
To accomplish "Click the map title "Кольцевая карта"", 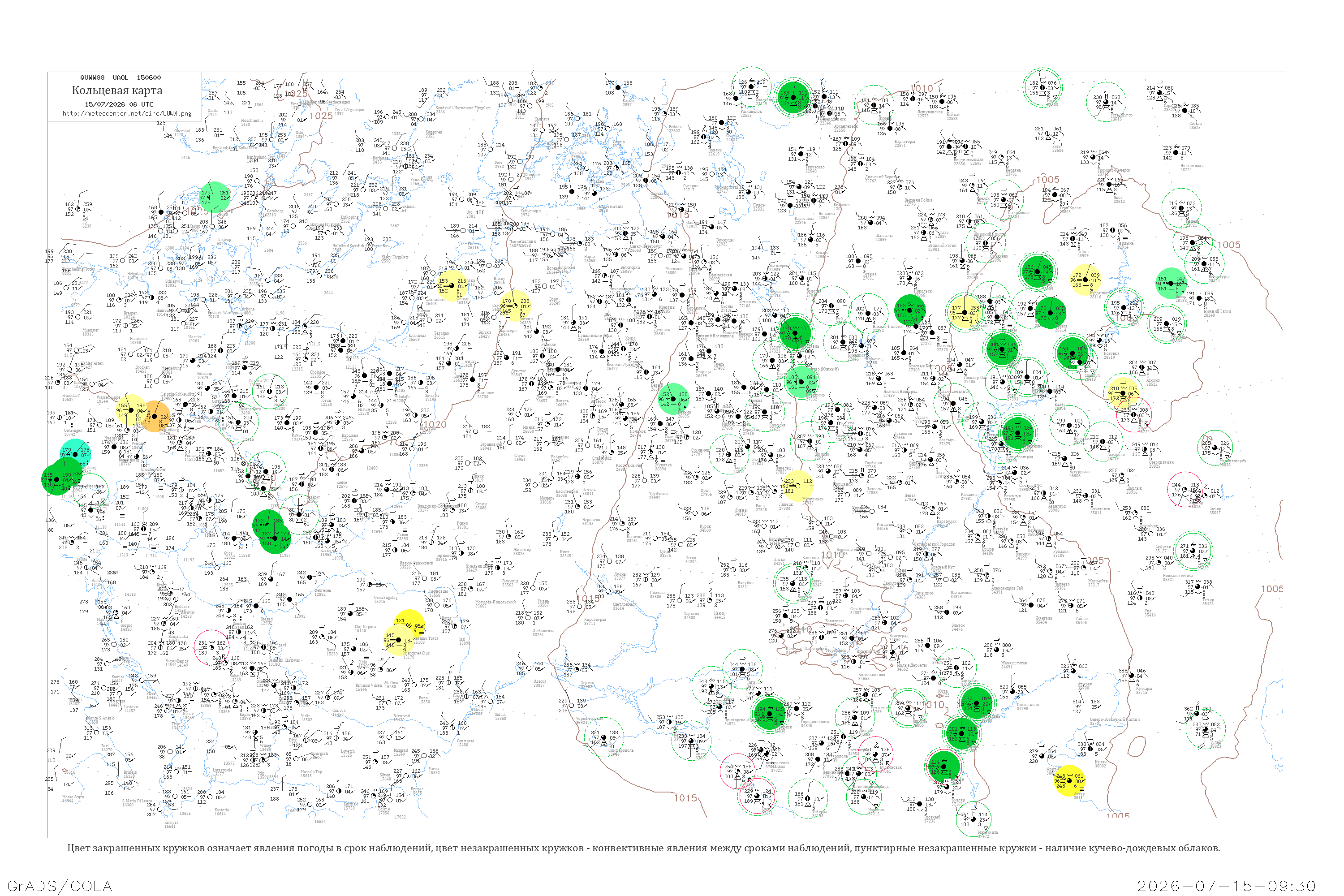I will [x=117, y=90].
